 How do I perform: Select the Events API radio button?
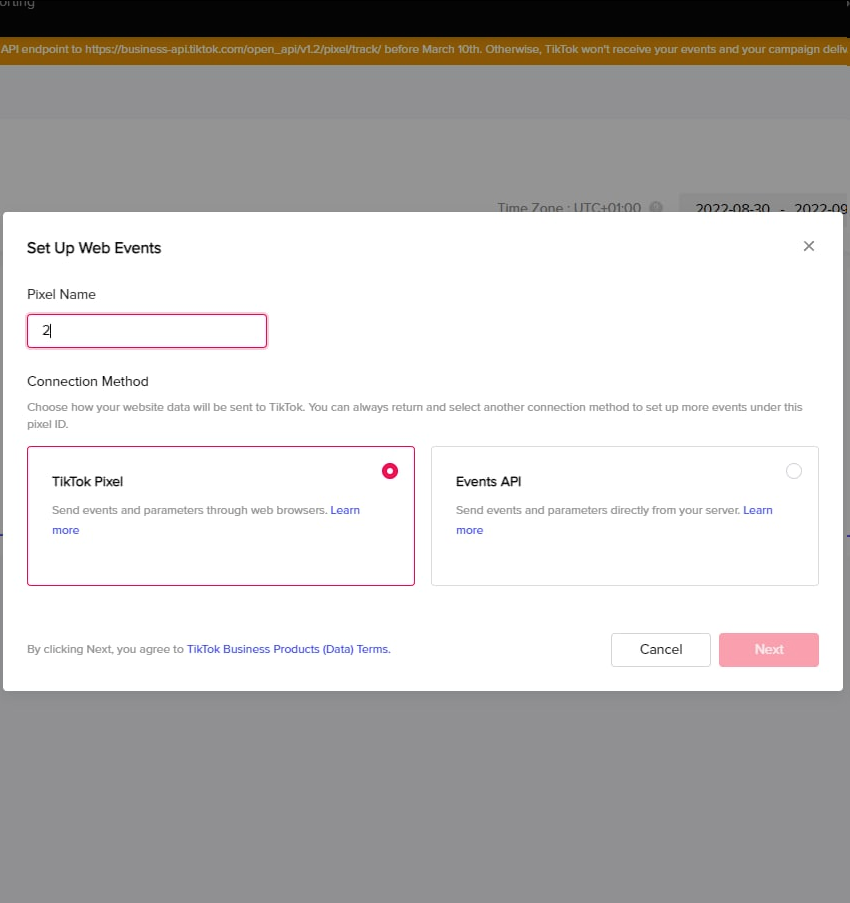click(794, 471)
